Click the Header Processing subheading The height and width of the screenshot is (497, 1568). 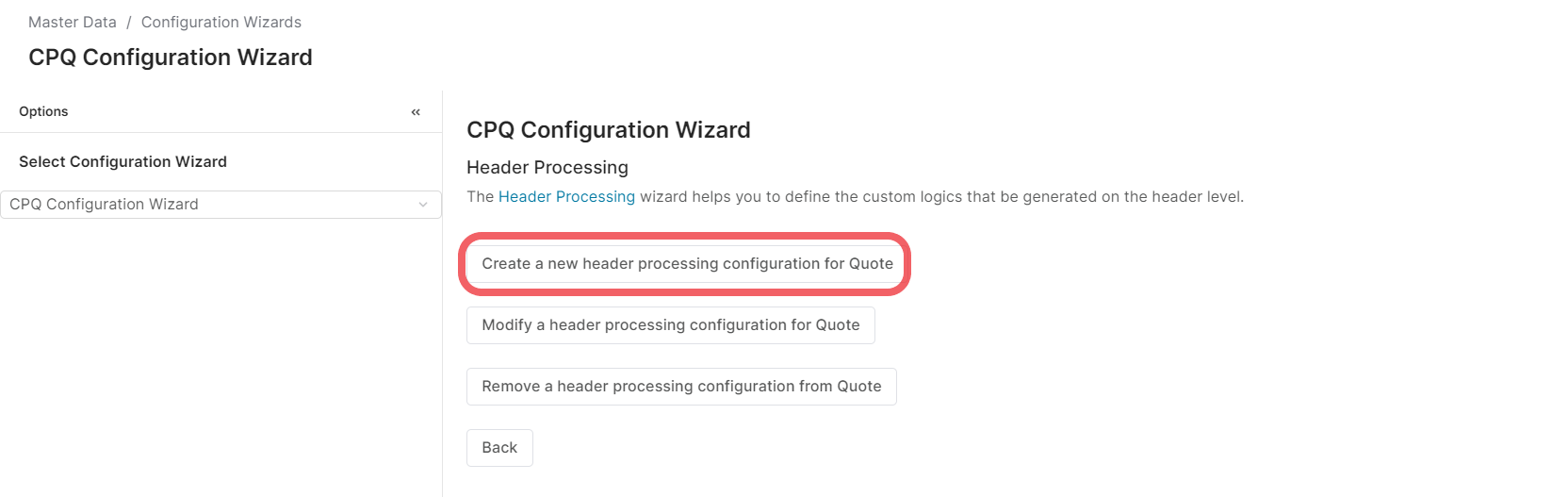click(x=547, y=167)
